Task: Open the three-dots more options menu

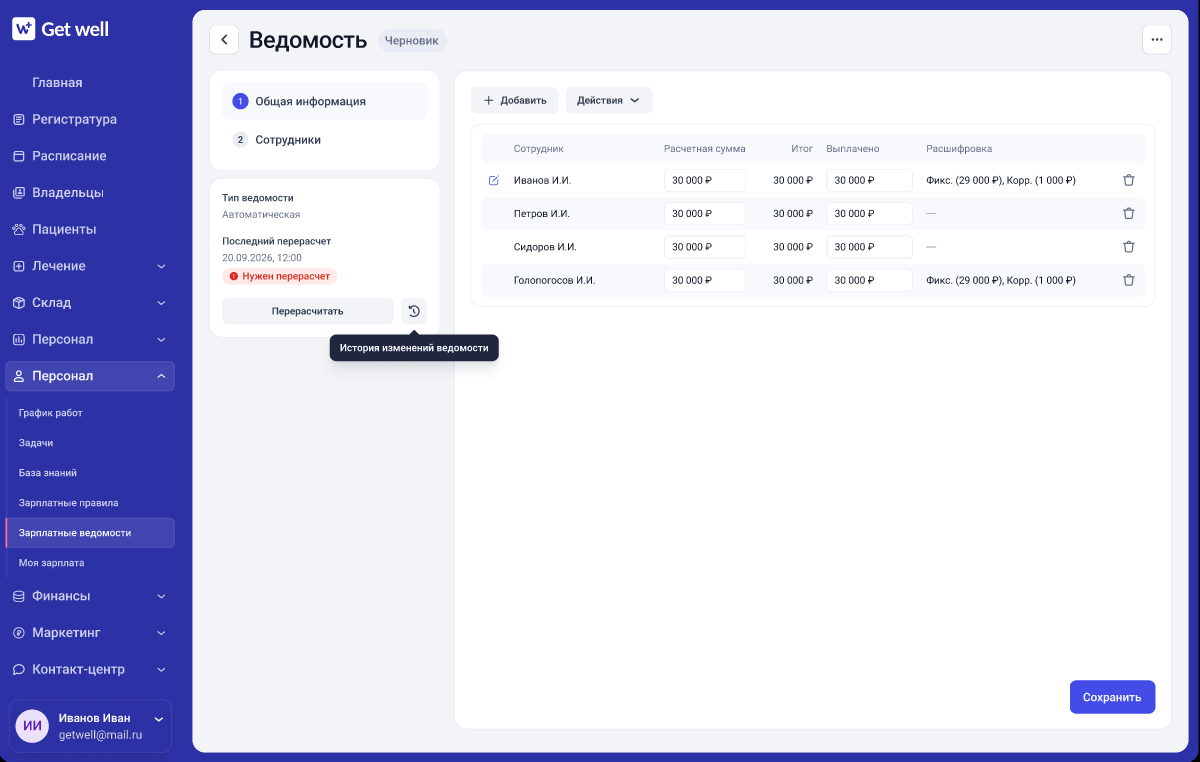Action: [x=1157, y=40]
